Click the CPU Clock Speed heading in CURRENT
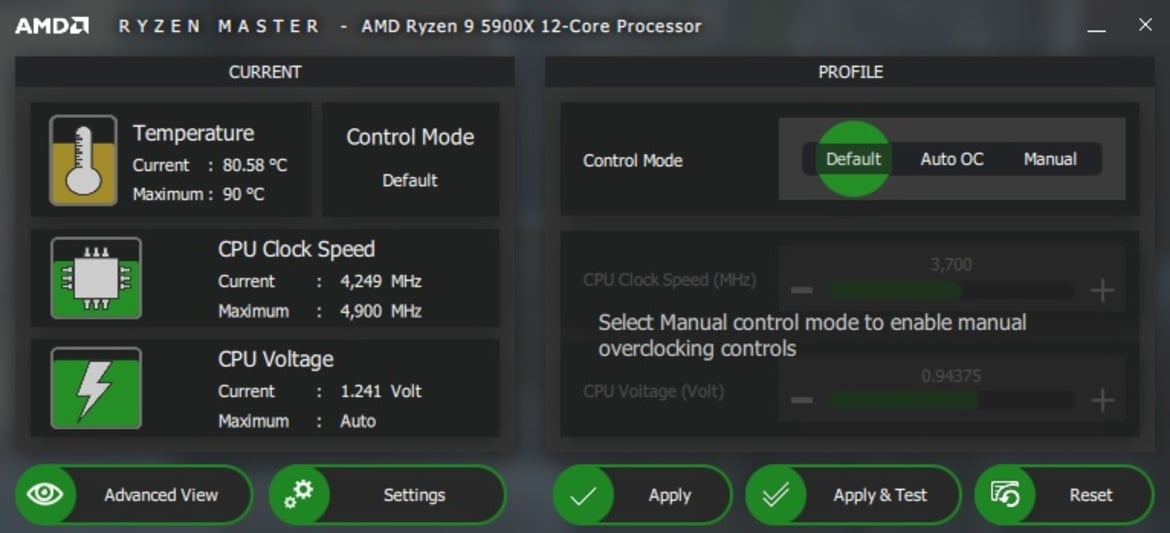 296,249
